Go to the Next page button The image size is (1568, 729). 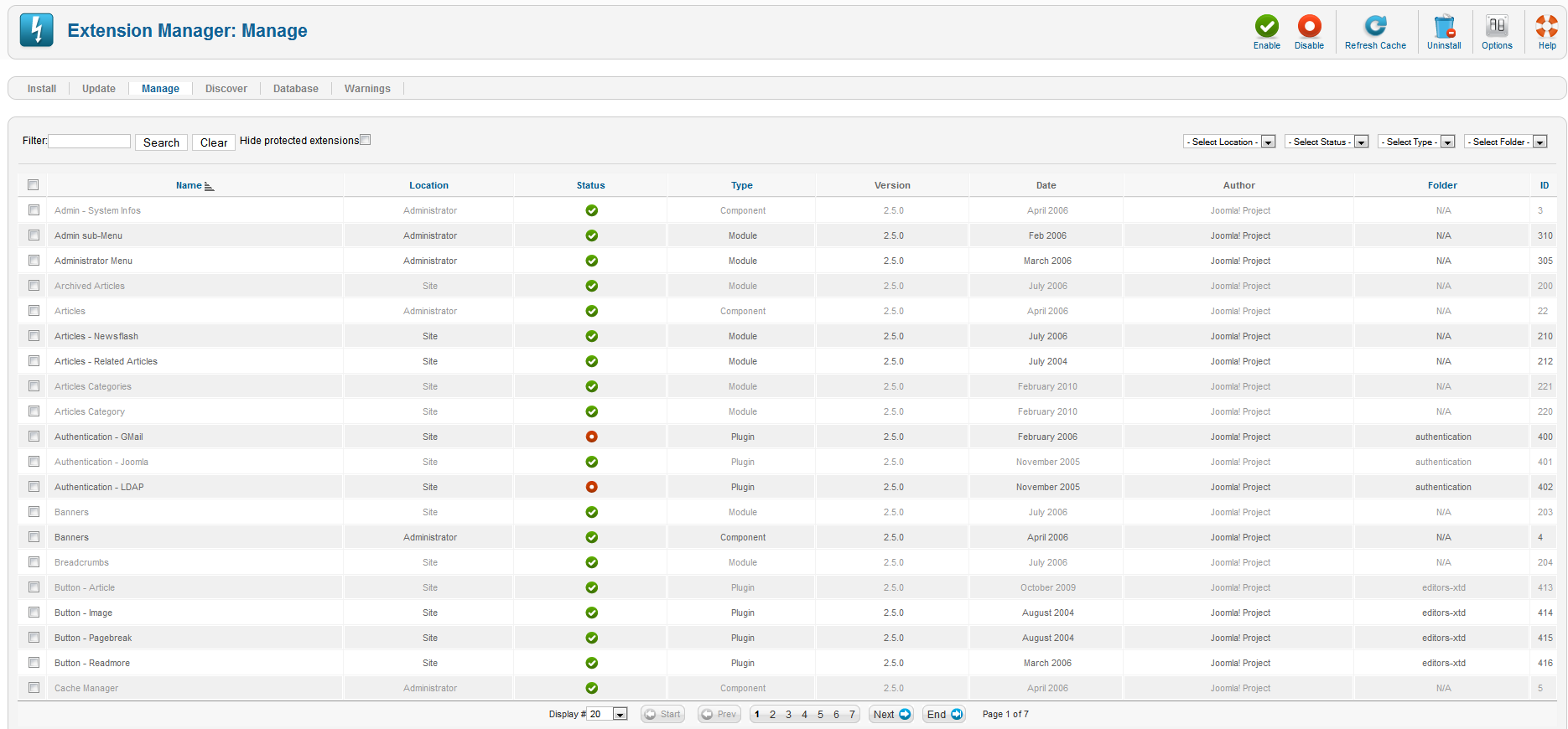(x=891, y=714)
